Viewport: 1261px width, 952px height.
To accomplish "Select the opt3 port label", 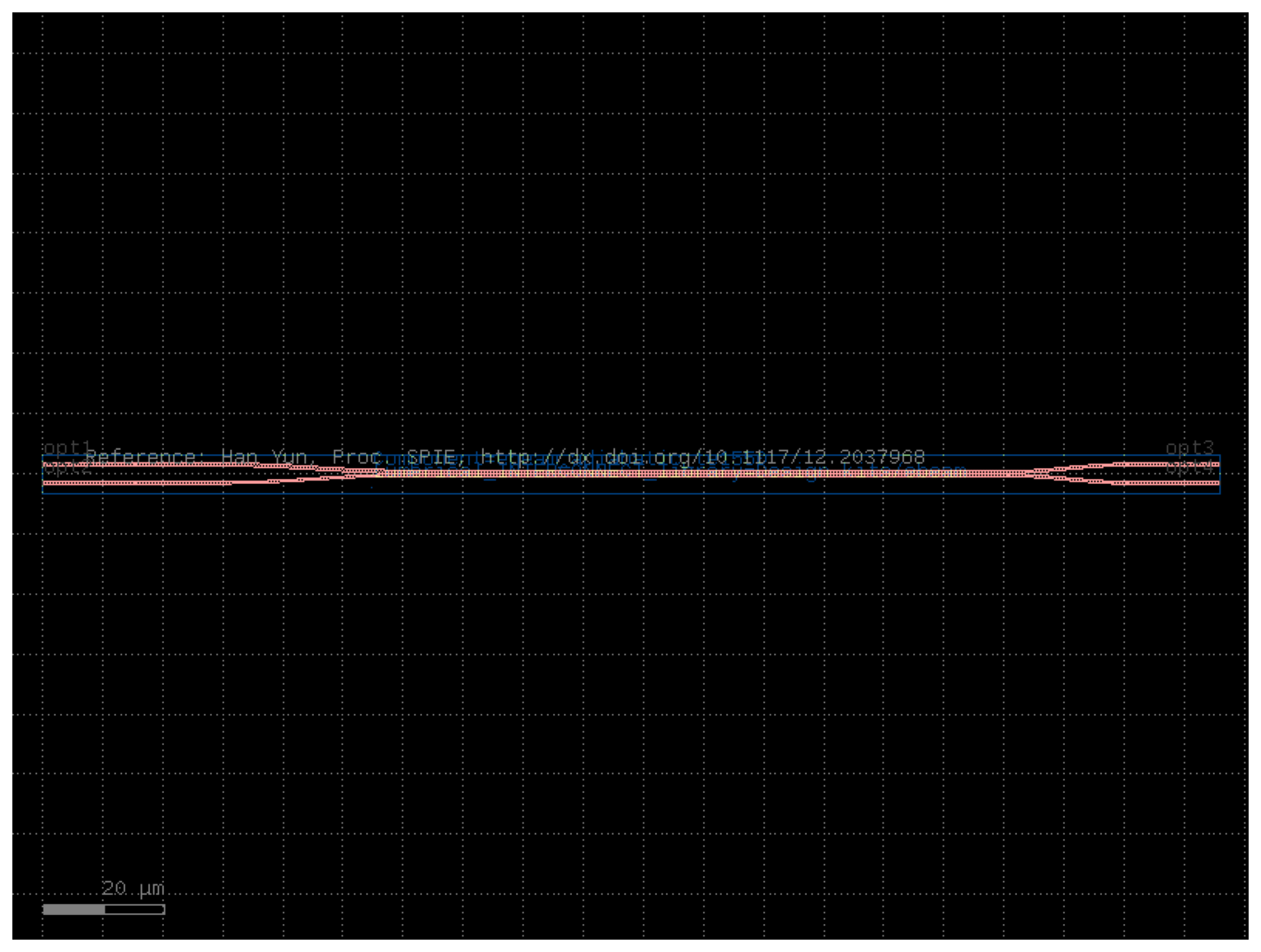I will pyautogui.click(x=1189, y=448).
